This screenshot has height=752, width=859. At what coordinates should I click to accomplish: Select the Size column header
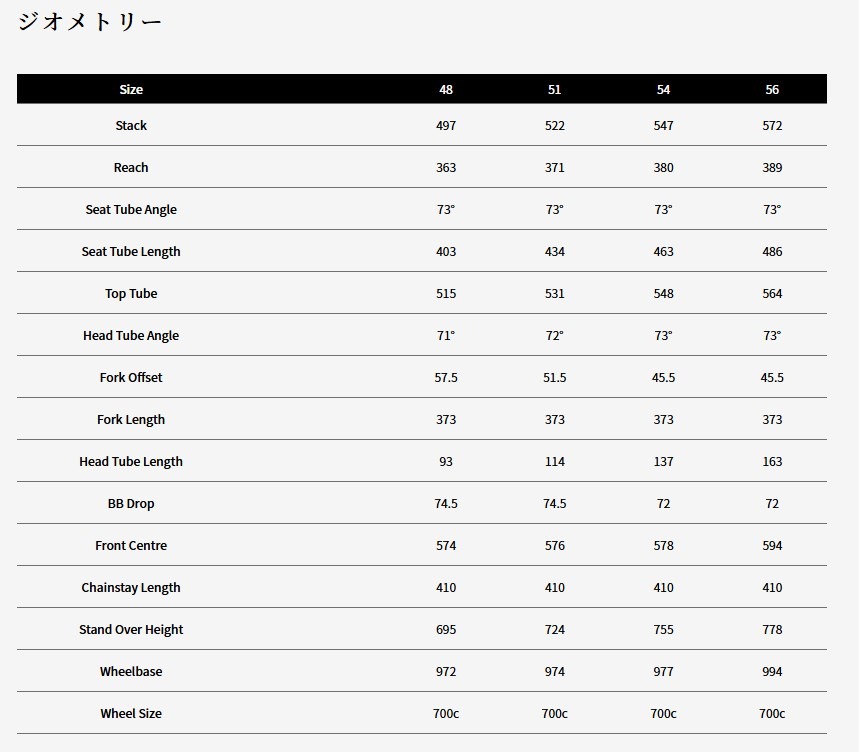pos(131,89)
